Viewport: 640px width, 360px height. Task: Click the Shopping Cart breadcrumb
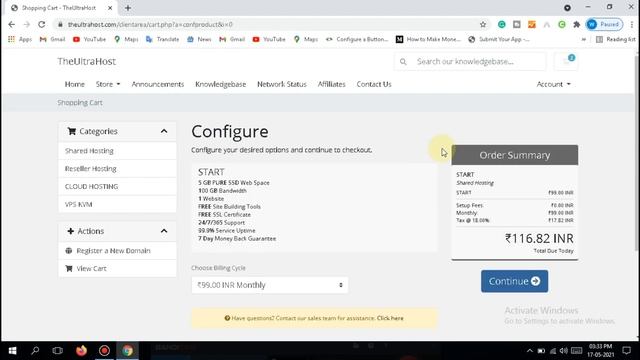tap(80, 102)
